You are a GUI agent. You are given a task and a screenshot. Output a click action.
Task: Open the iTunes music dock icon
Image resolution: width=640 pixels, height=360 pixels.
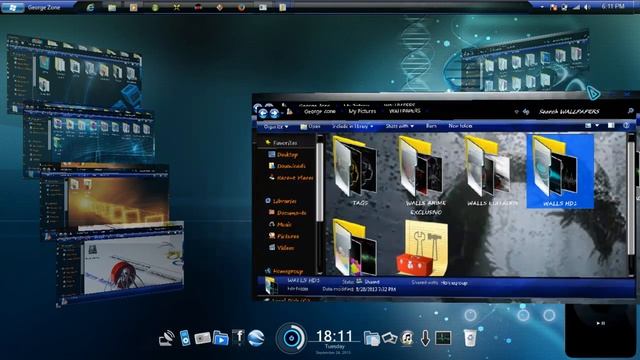pyautogui.click(x=407, y=338)
